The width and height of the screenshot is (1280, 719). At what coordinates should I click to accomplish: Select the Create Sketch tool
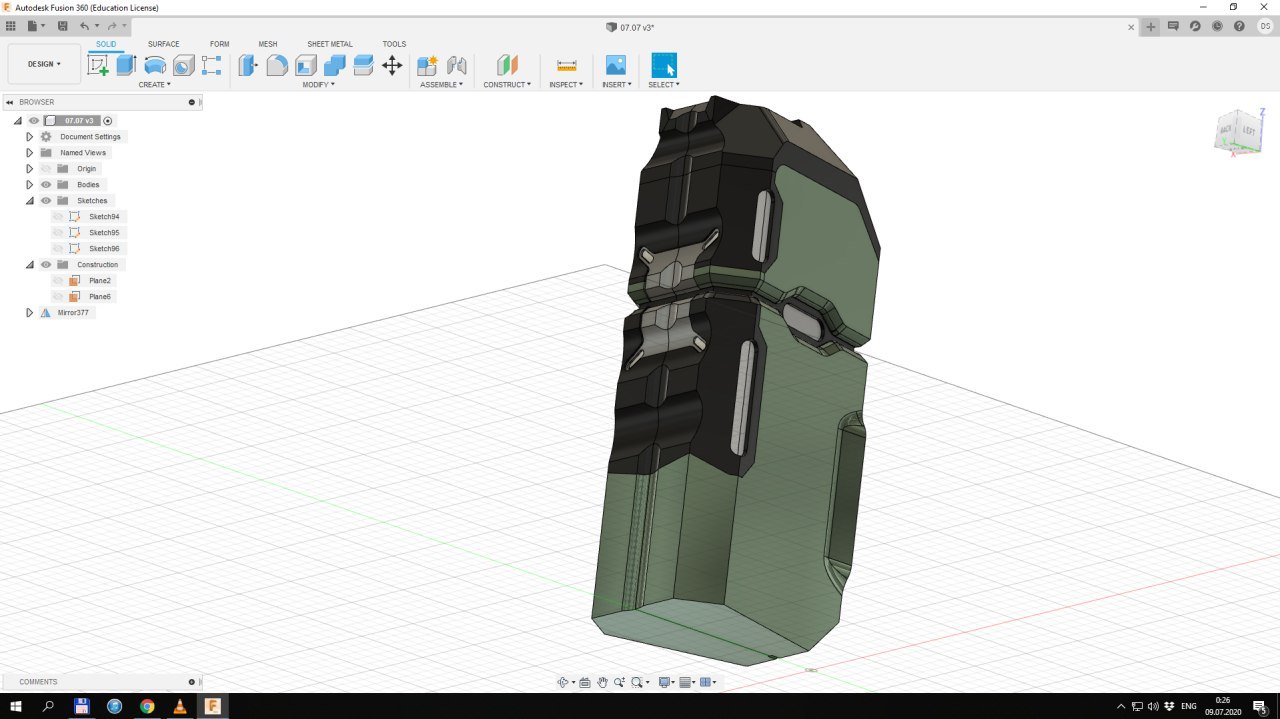point(98,66)
